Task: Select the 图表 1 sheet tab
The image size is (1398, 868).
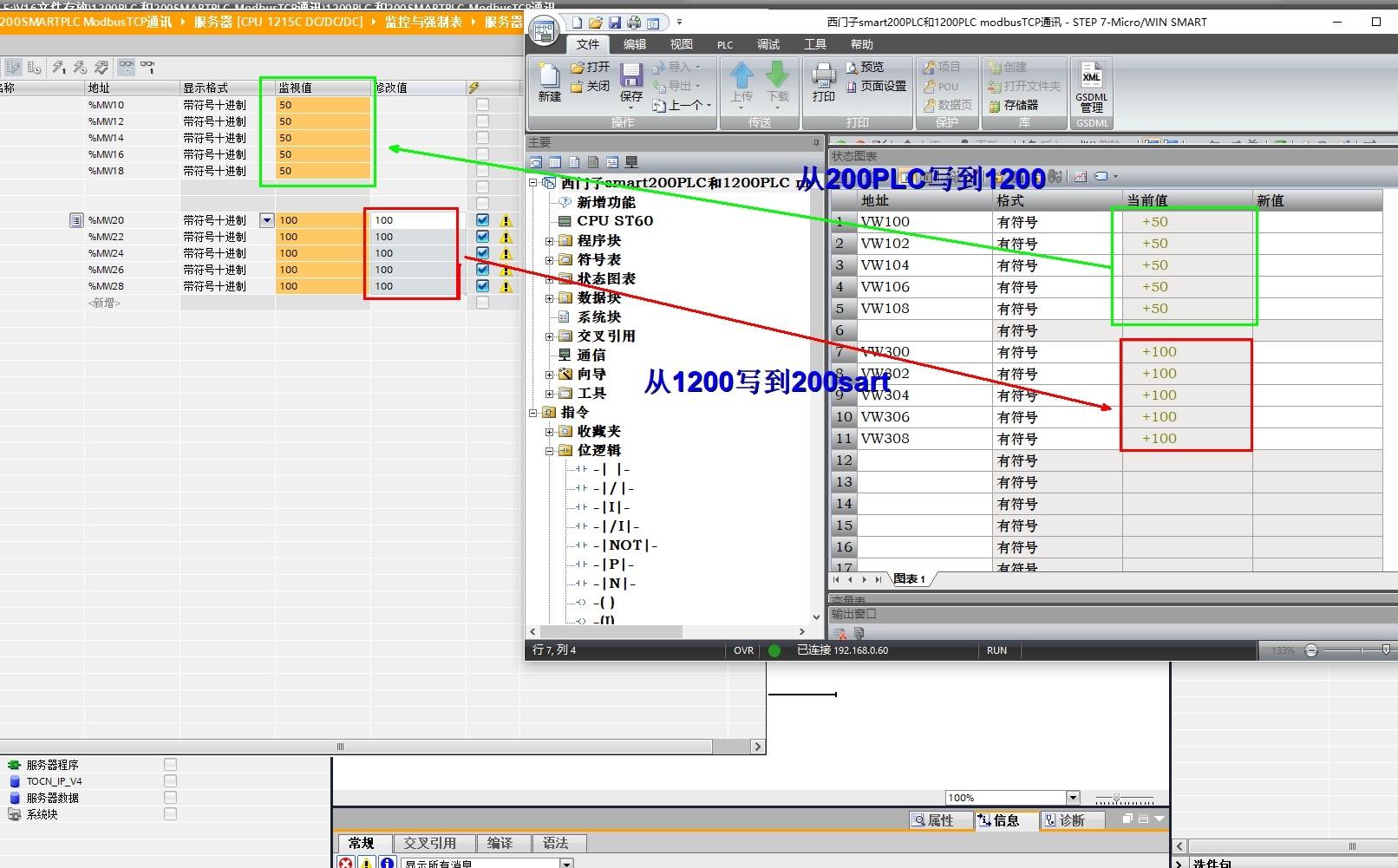Action: click(909, 579)
